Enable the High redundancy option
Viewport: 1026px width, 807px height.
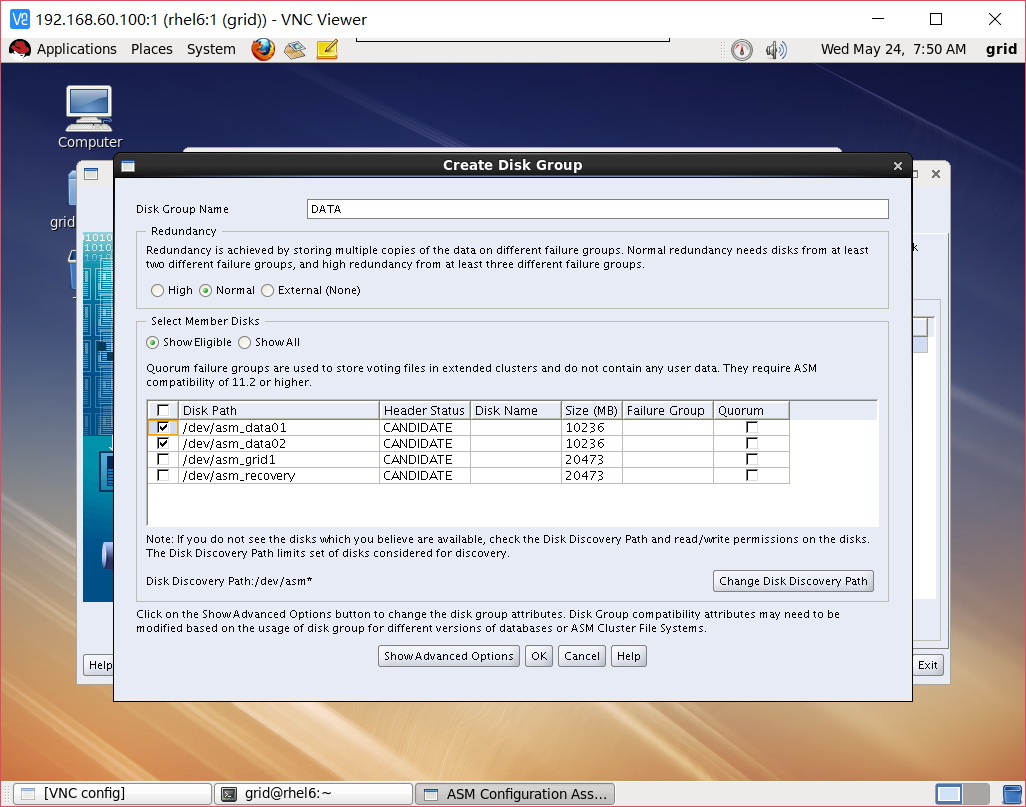pos(157,290)
